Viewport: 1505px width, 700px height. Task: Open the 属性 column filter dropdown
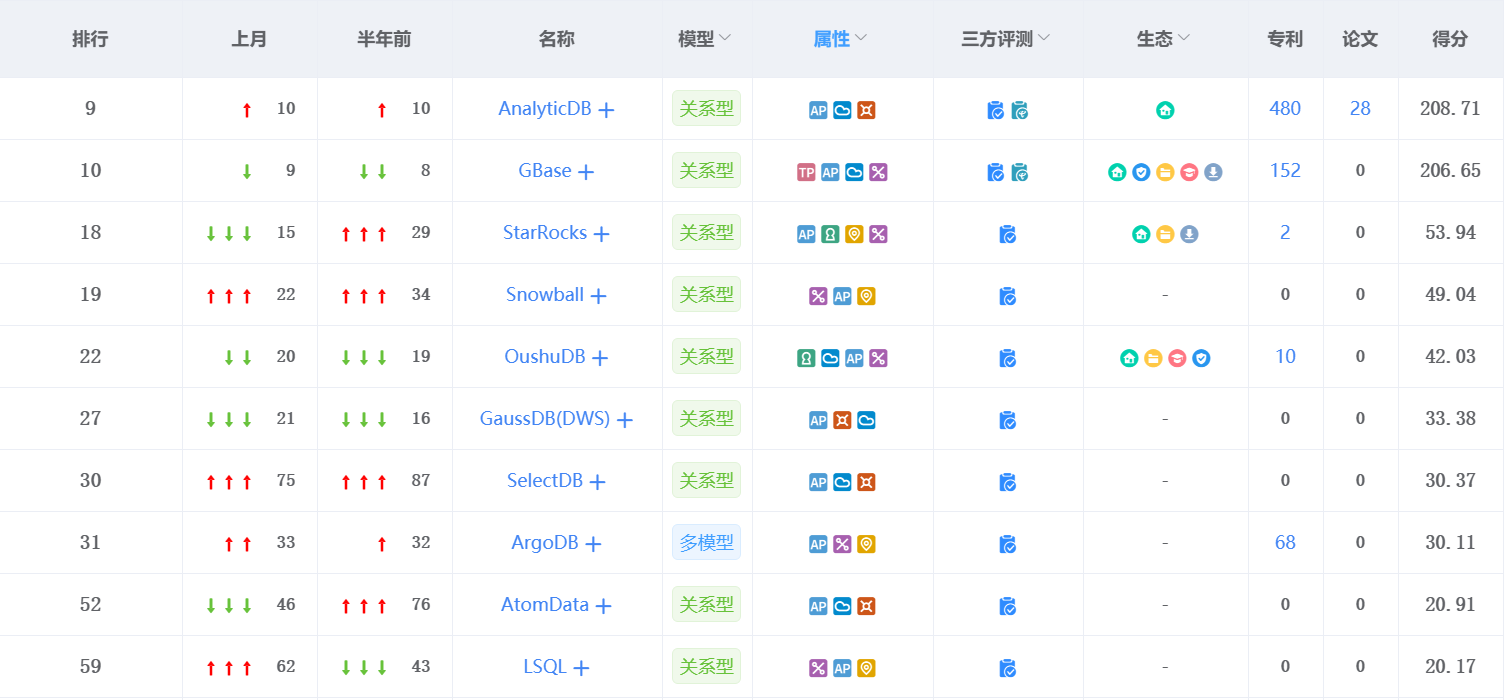[861, 38]
